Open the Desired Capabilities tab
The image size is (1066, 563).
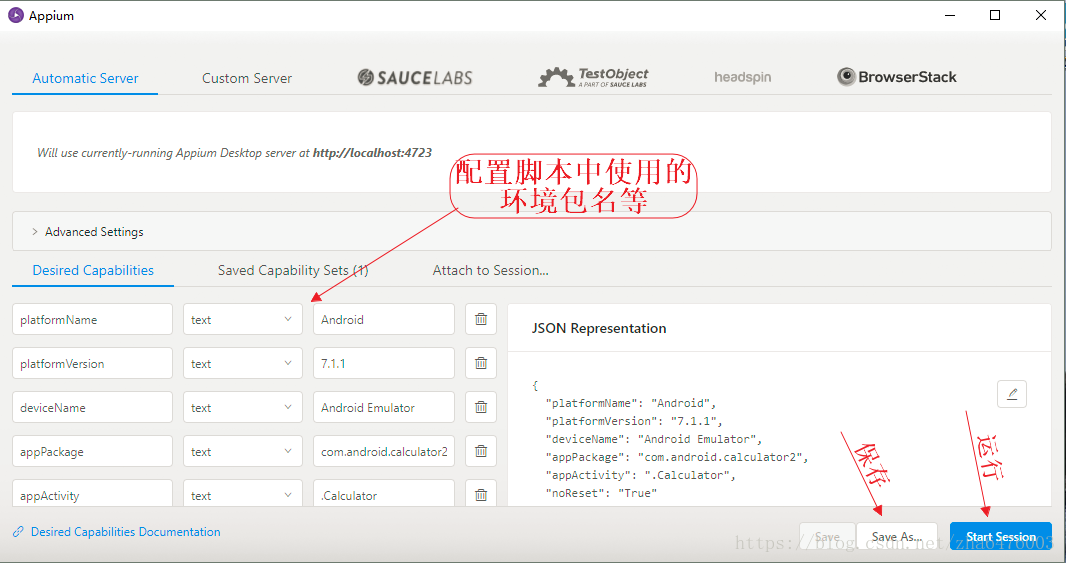93,271
